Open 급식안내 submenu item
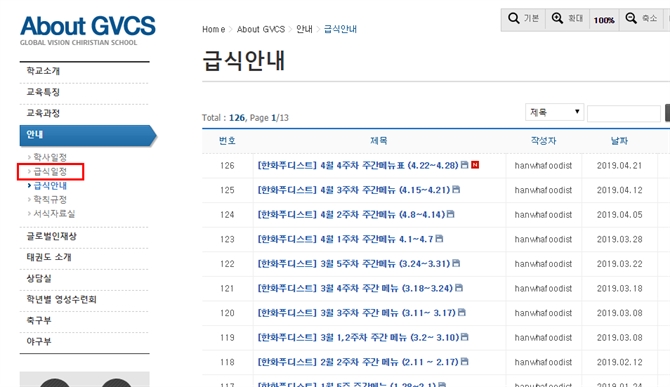The height and width of the screenshot is (387, 670). coord(50,185)
